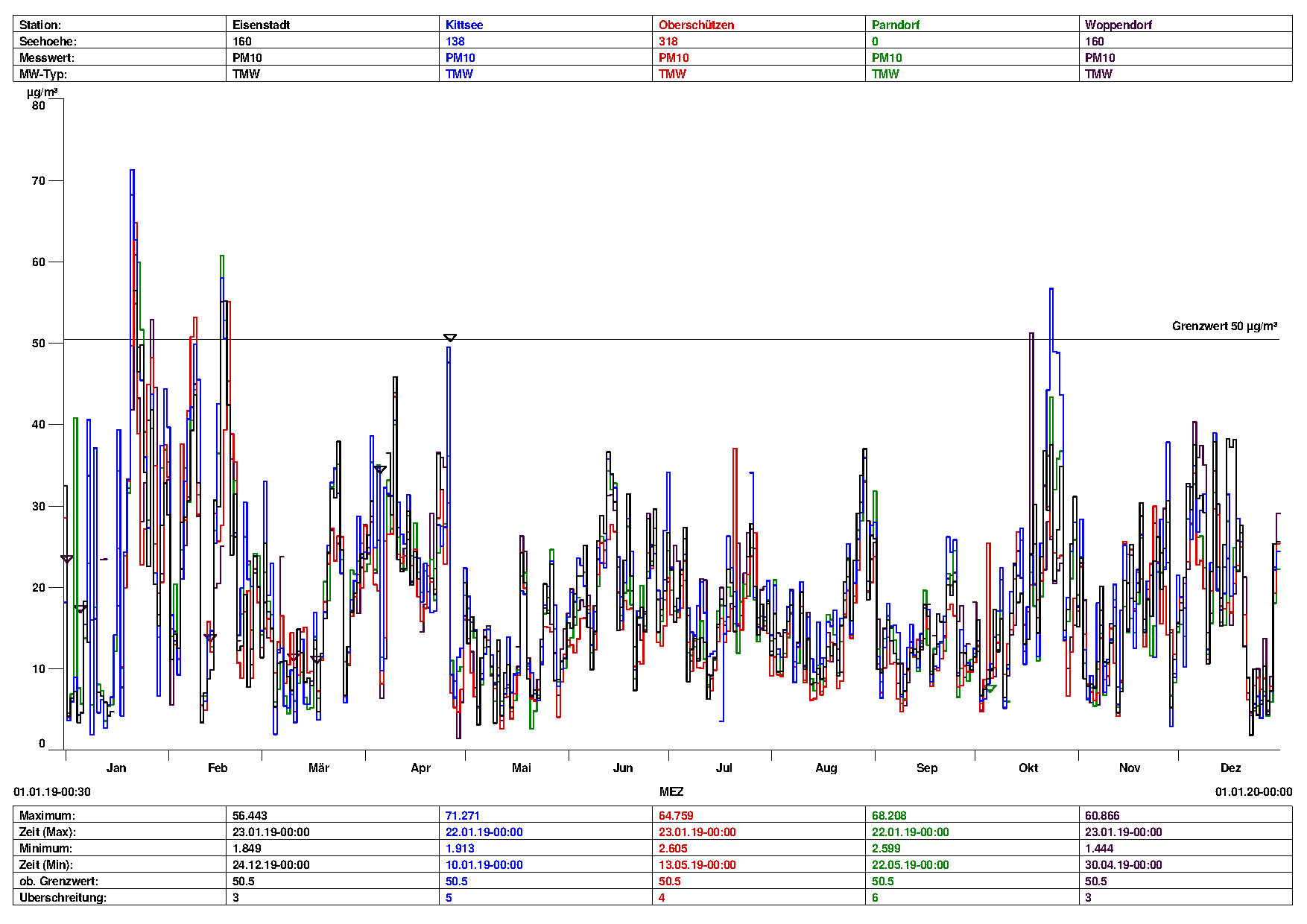Click the Seehoehe value 318

pyautogui.click(x=668, y=41)
